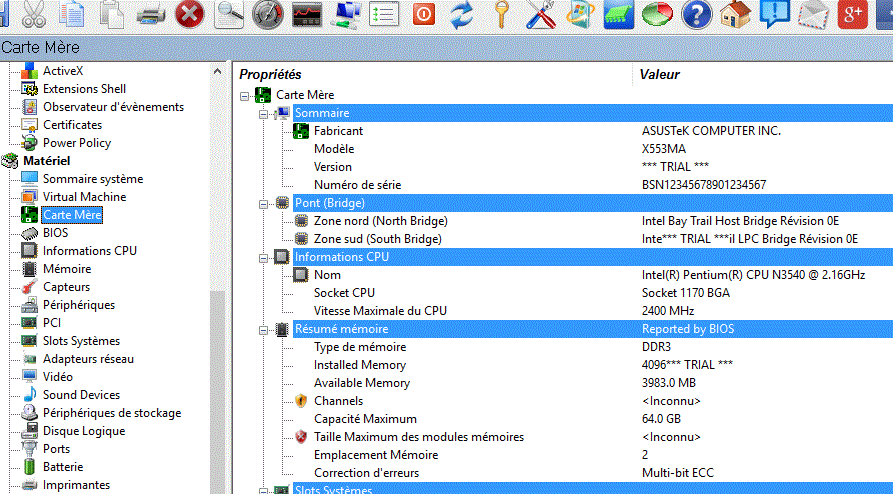The width and height of the screenshot is (893, 494).
Task: Open Batterie tree item
Action: click(63, 467)
